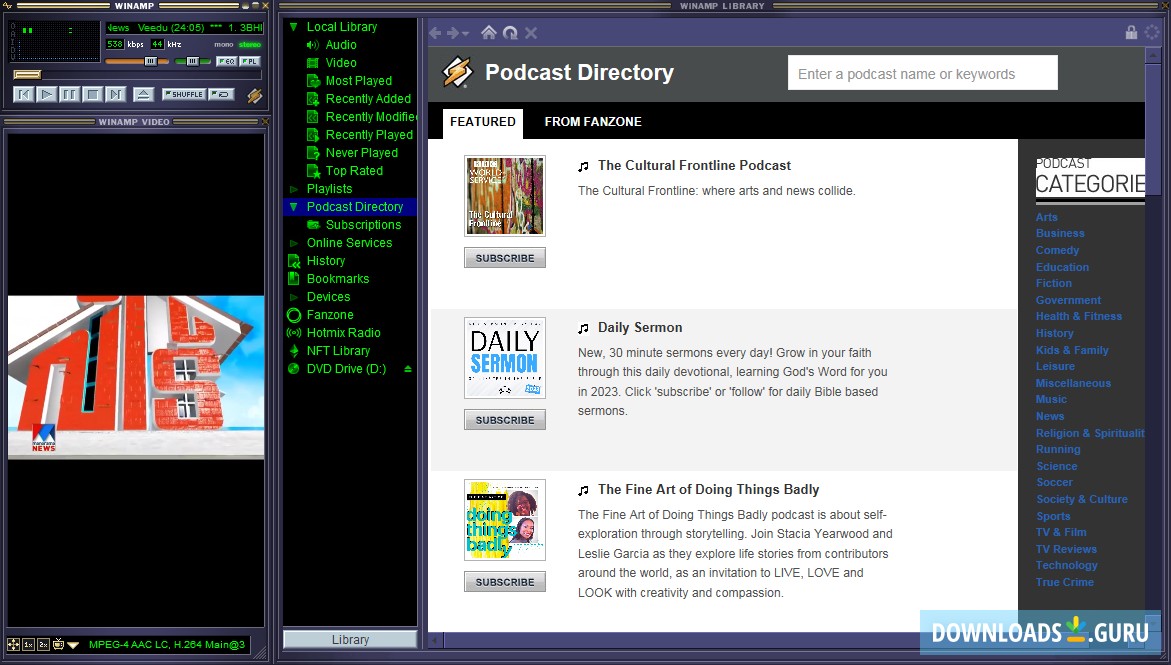
Task: Open Video in Local Library
Action: tap(341, 63)
